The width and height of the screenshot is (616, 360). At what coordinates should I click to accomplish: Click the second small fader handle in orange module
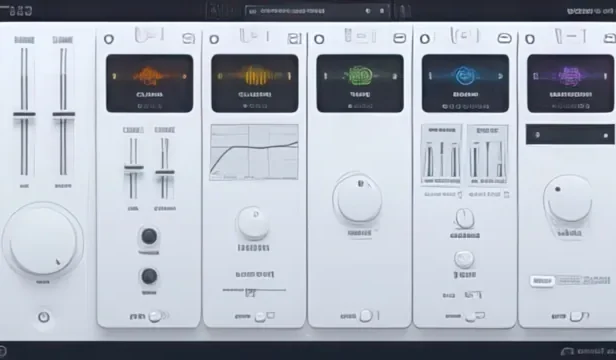(165, 172)
